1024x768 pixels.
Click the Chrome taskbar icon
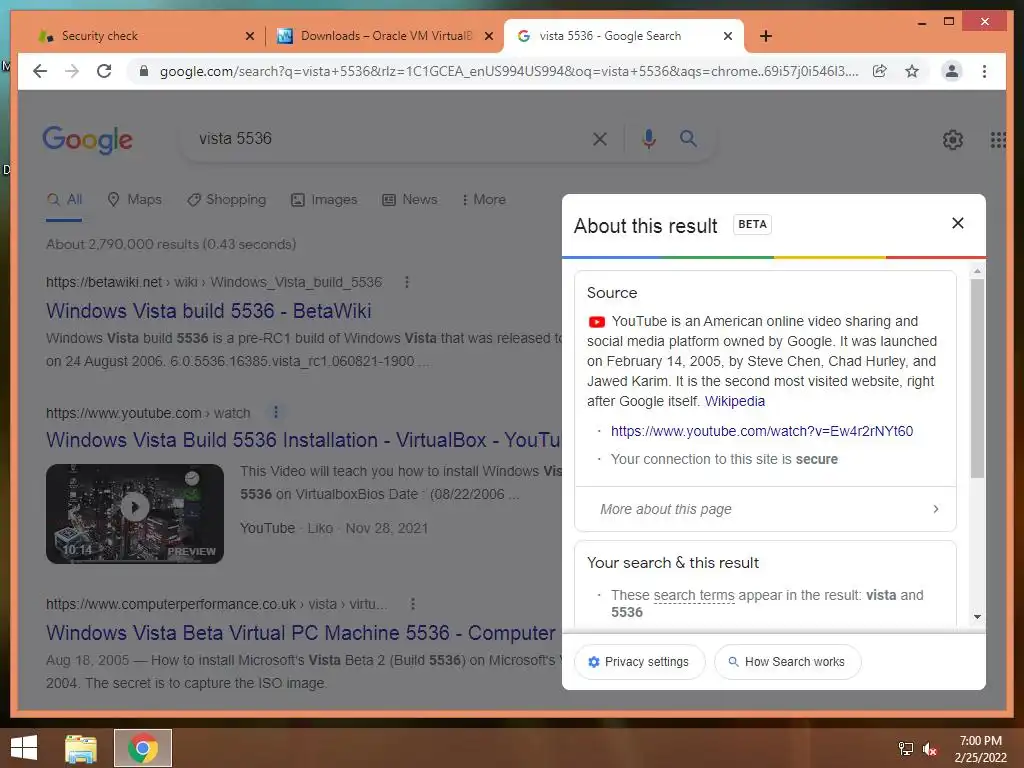pos(143,748)
